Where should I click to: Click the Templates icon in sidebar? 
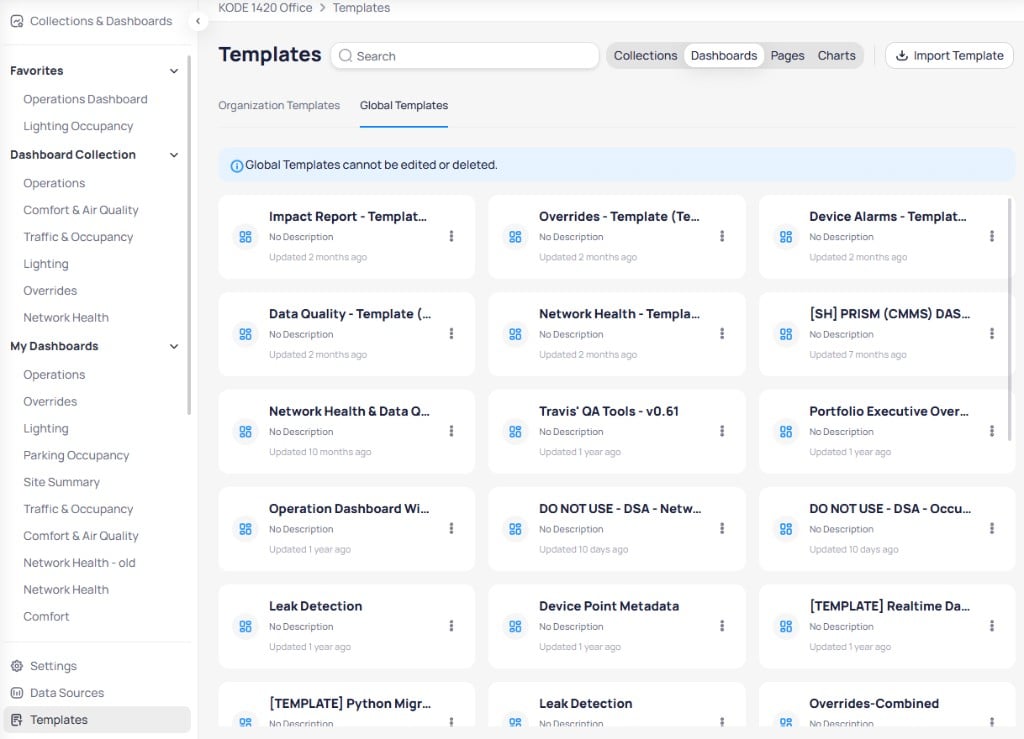coord(17,719)
